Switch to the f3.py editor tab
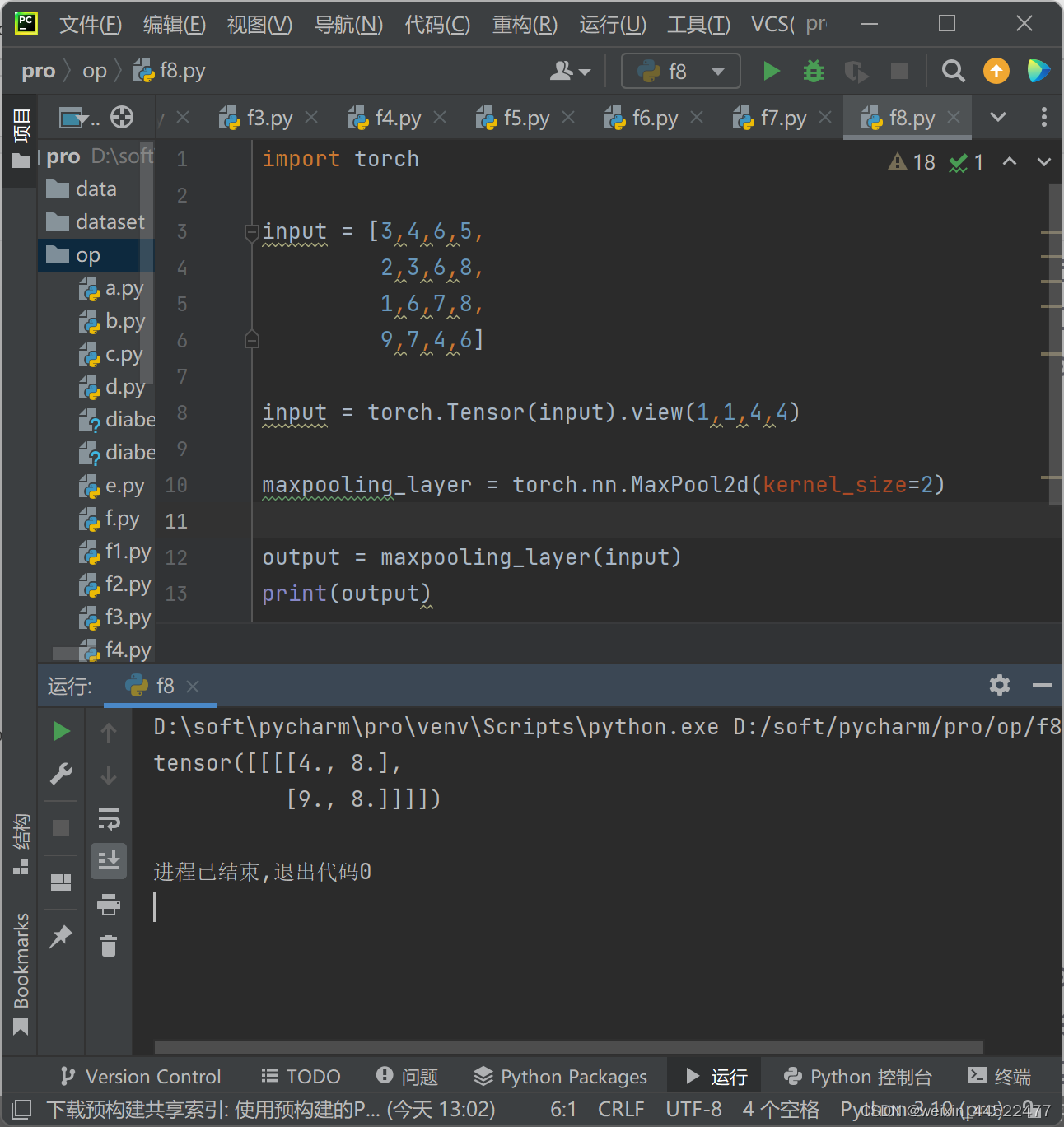This screenshot has width=1064, height=1127. pyautogui.click(x=257, y=119)
